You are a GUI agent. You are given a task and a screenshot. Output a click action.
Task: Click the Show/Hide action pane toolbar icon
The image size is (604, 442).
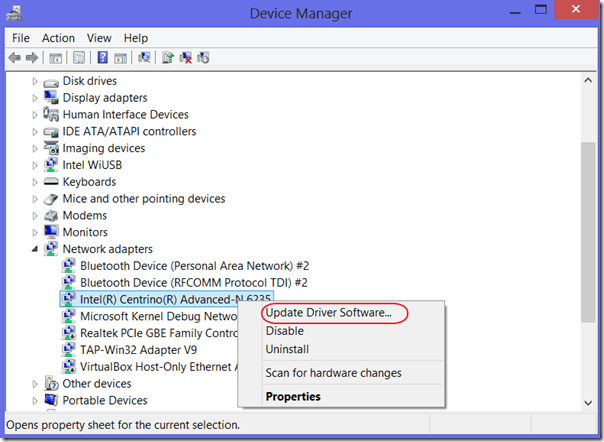(121, 58)
